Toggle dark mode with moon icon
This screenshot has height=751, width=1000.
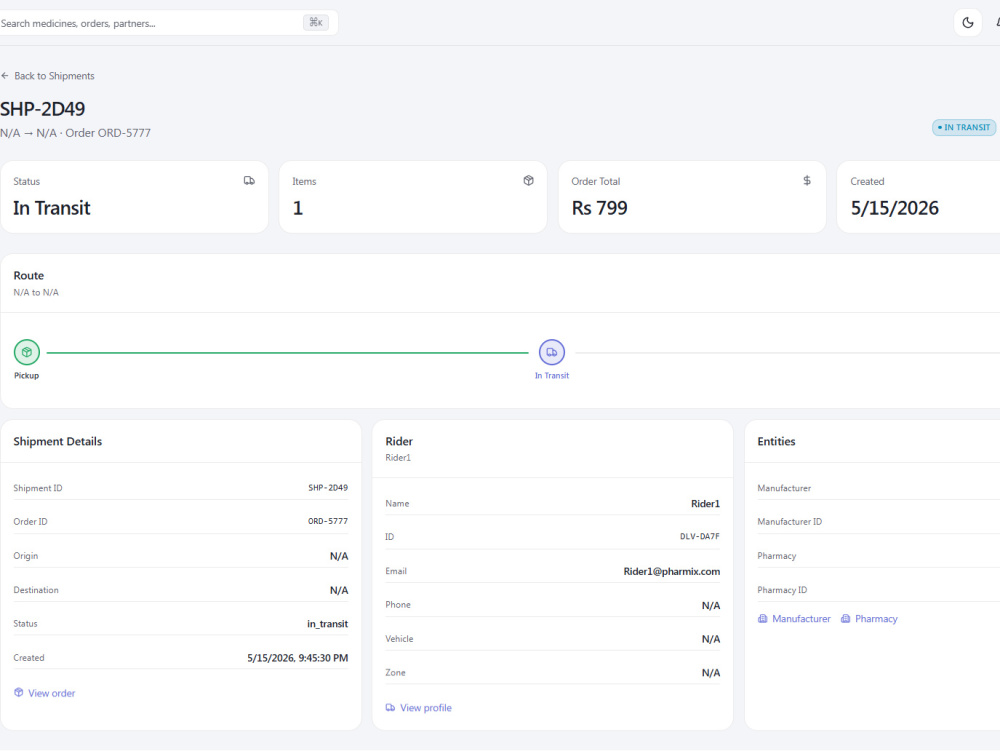(967, 23)
